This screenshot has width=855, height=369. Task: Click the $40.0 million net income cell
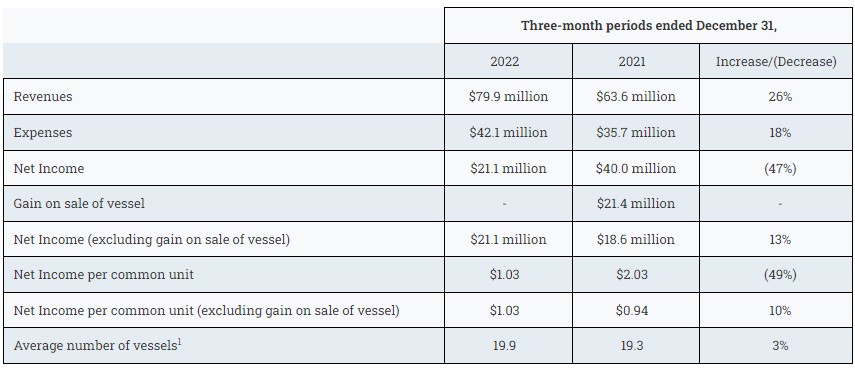[636, 168]
